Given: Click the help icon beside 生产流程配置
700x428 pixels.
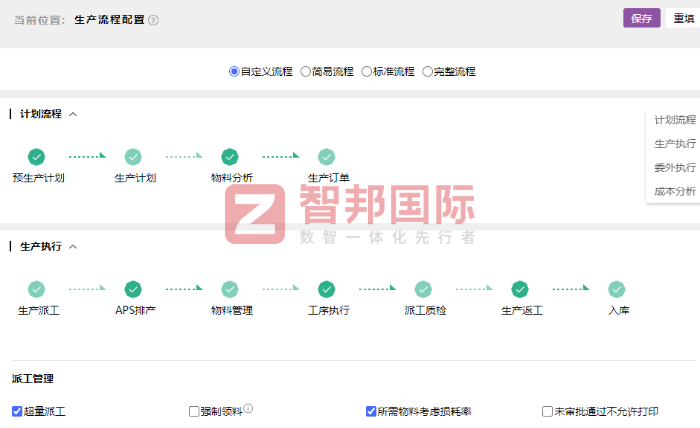Looking at the screenshot, I should click(153, 20).
